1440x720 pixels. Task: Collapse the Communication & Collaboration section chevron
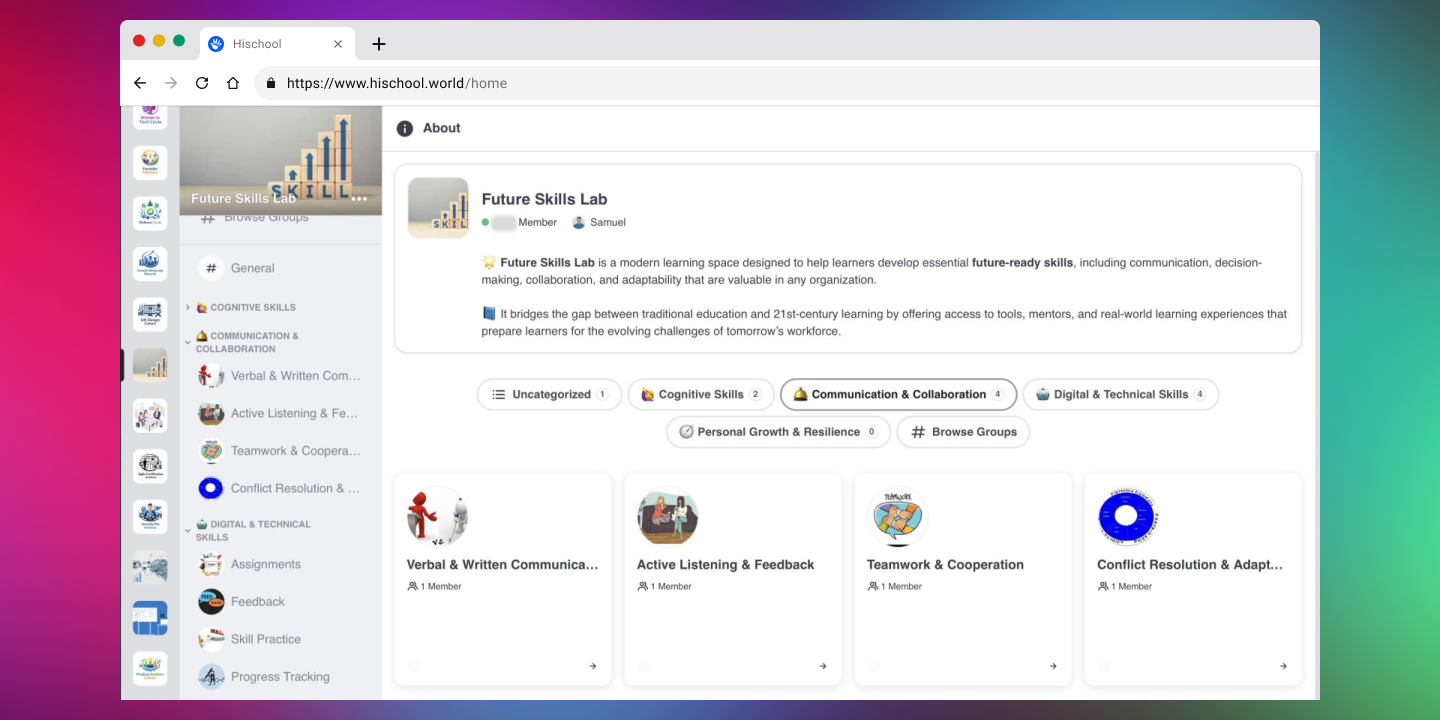[188, 343]
